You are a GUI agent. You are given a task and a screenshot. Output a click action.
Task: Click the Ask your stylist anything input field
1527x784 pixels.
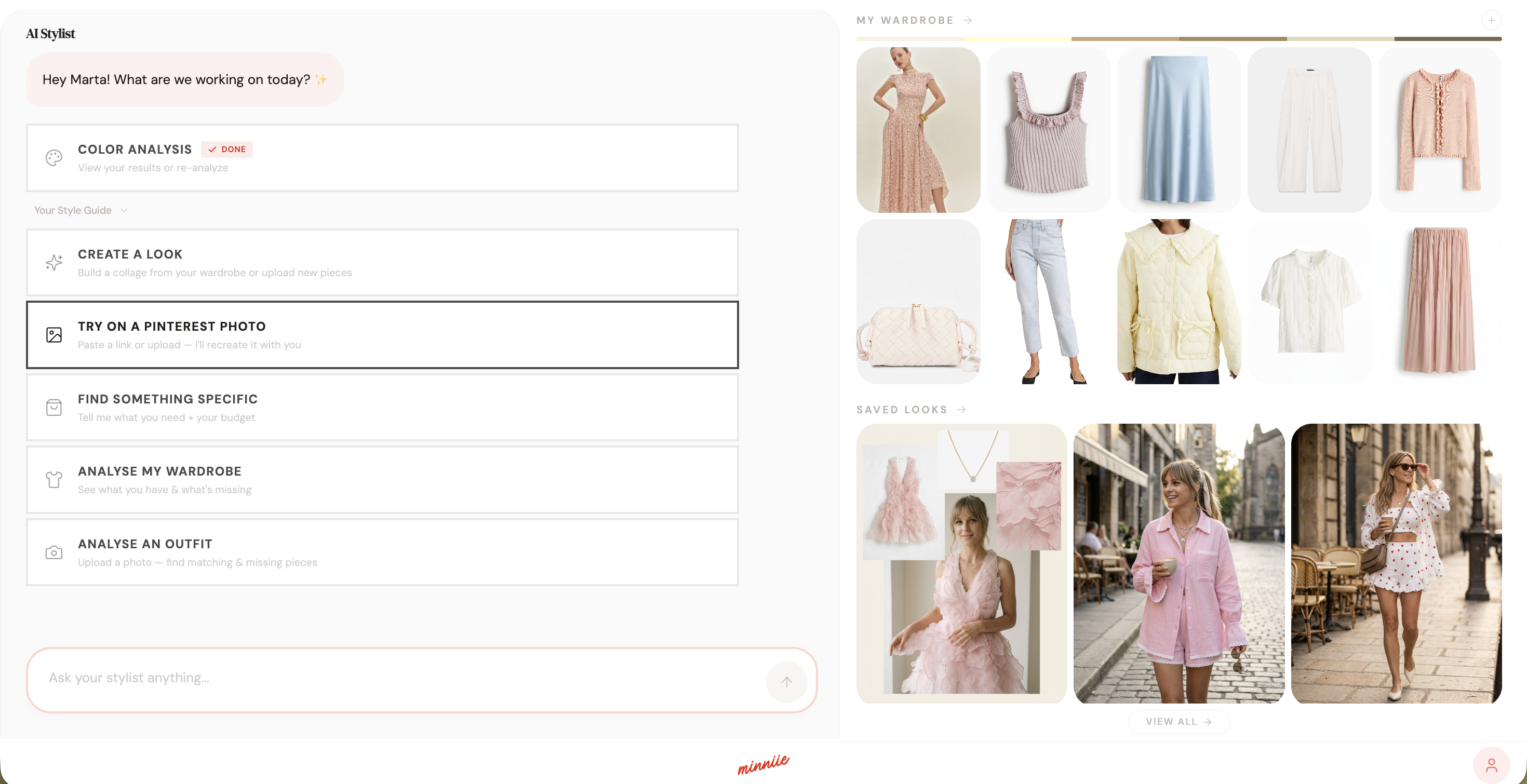tap(356, 680)
